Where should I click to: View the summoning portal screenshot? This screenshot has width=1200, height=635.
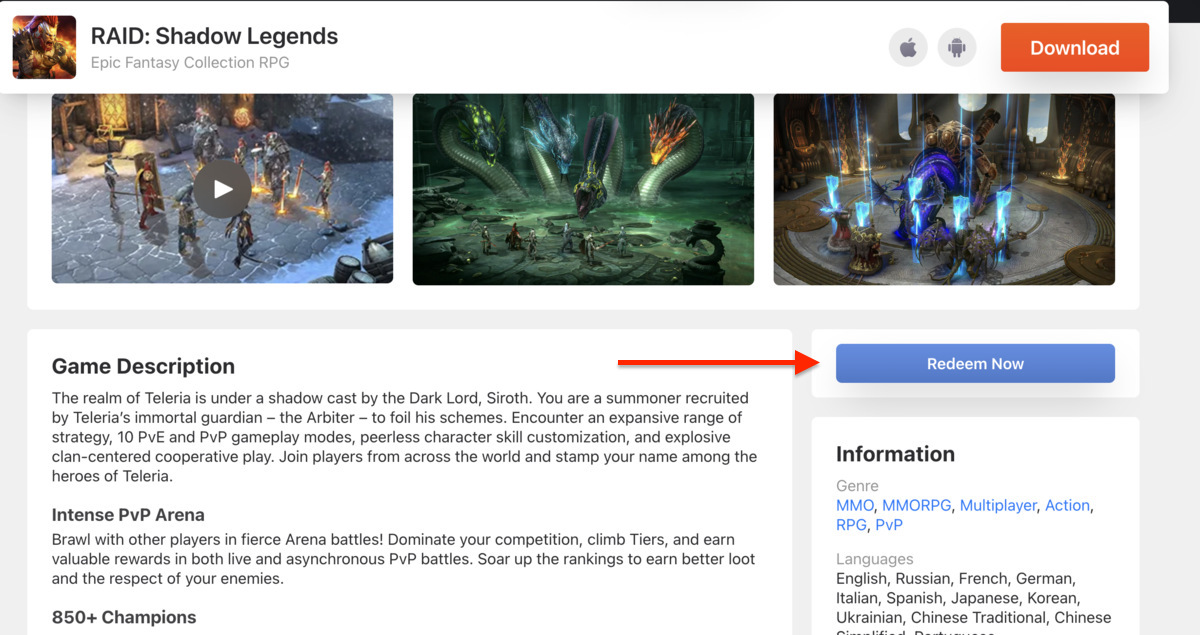coord(944,188)
